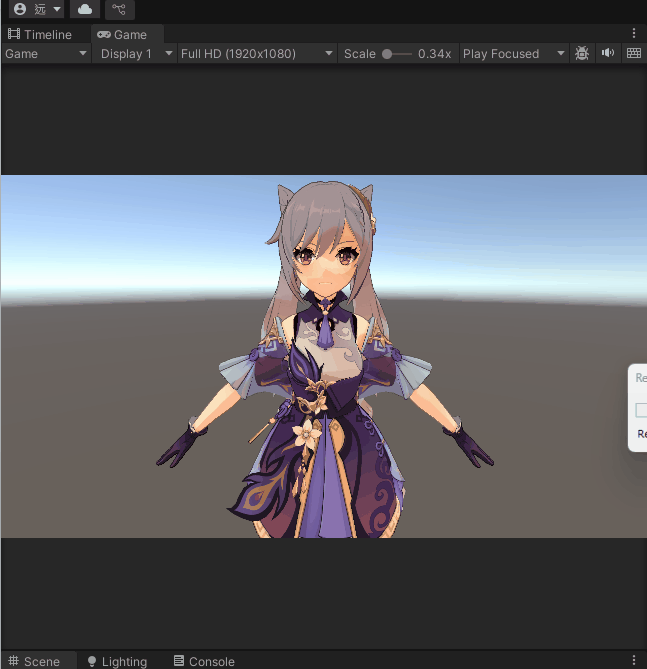Screen dimensions: 647x669
Task: Click the cloud services icon
Action: pos(85,9)
